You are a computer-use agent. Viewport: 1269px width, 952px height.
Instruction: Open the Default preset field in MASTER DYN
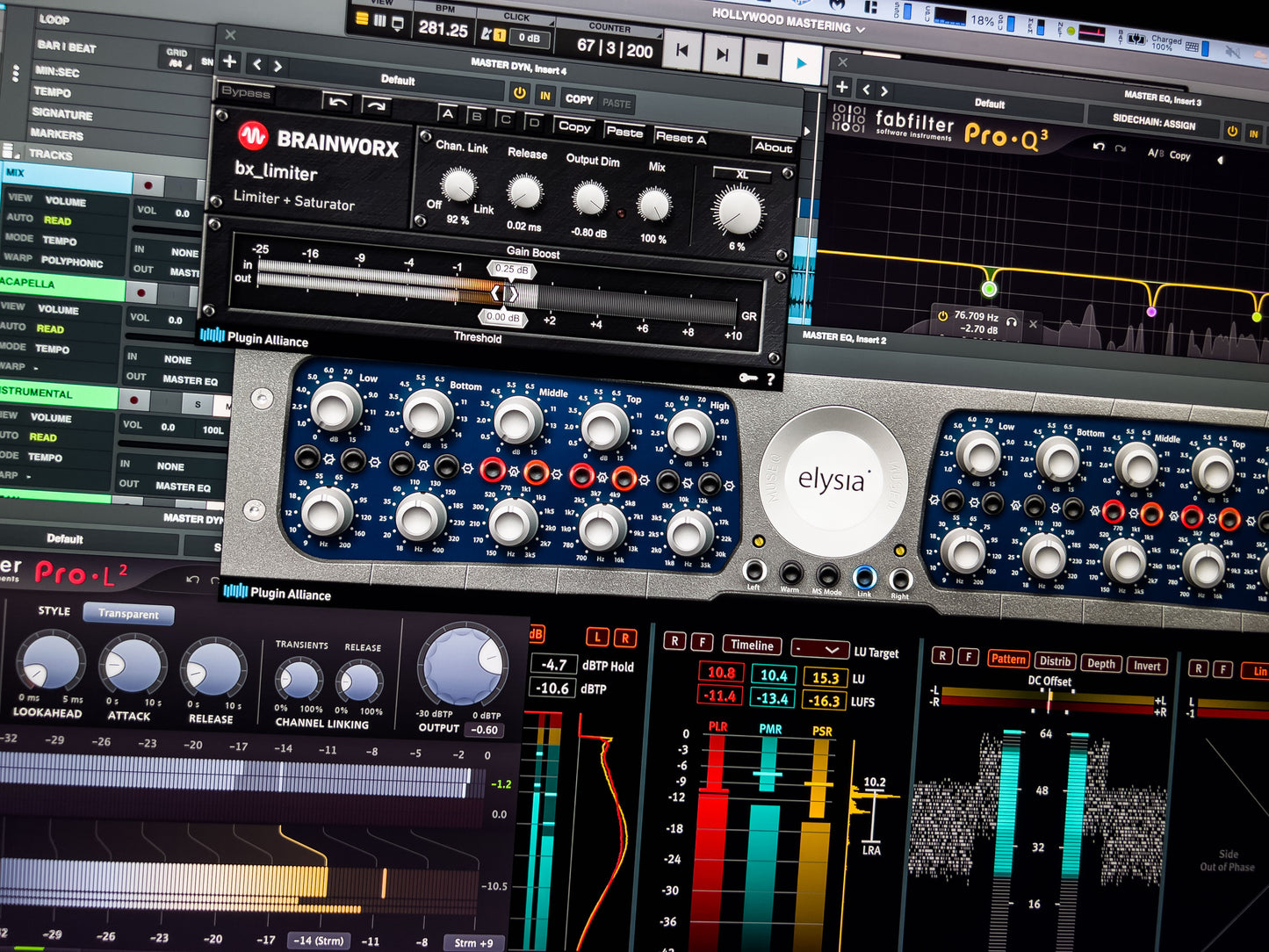(x=398, y=80)
